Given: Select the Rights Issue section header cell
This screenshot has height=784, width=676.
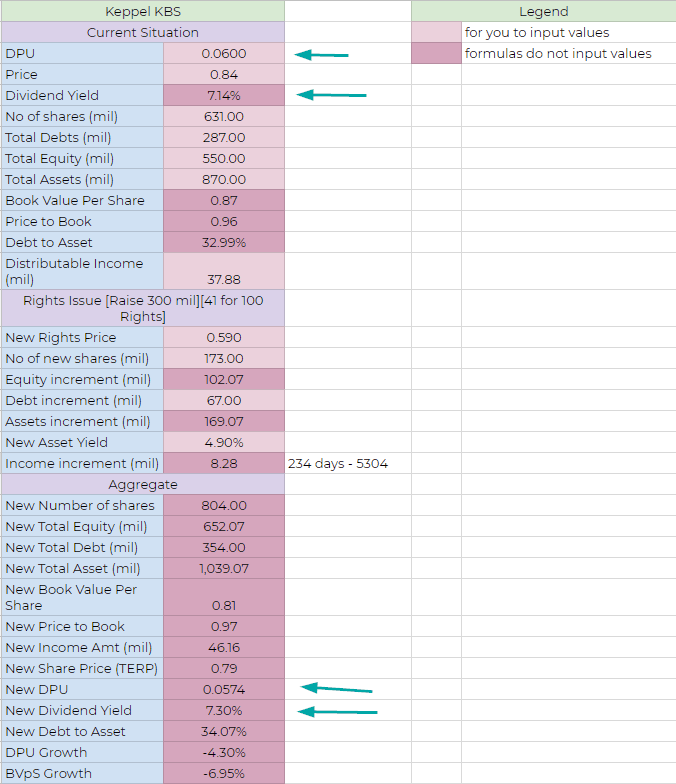Looking at the screenshot, I should point(142,307).
